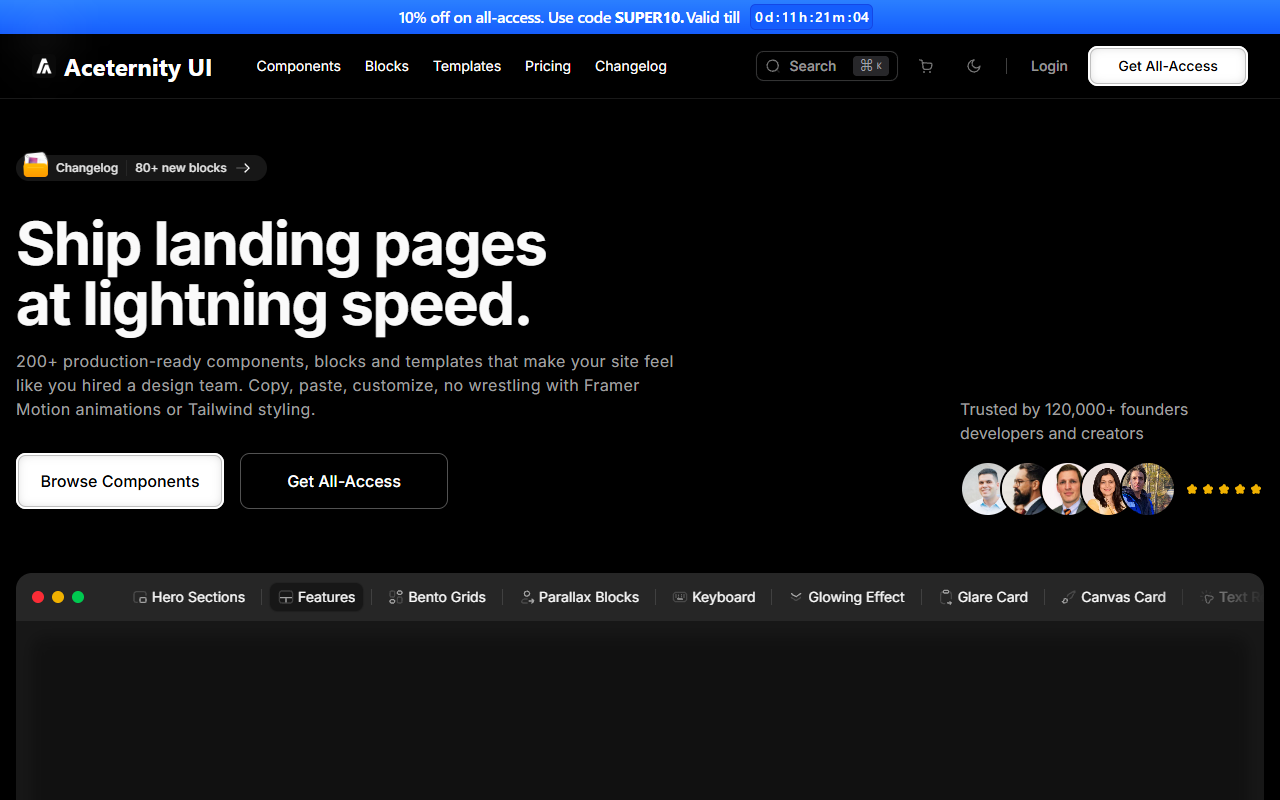Viewport: 1280px width, 800px height.
Task: Click the Glare Card tab icon
Action: point(946,598)
